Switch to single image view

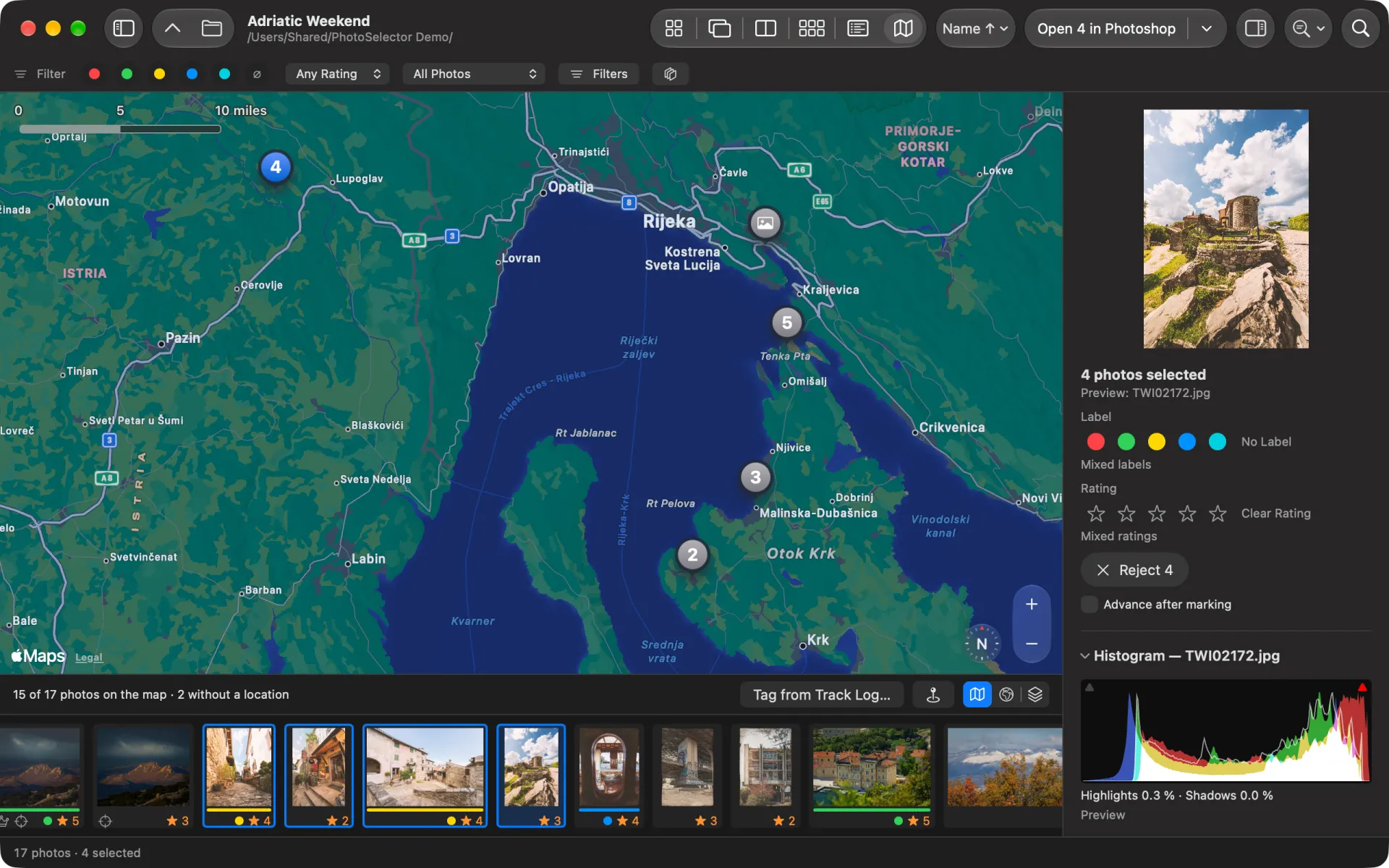point(719,28)
